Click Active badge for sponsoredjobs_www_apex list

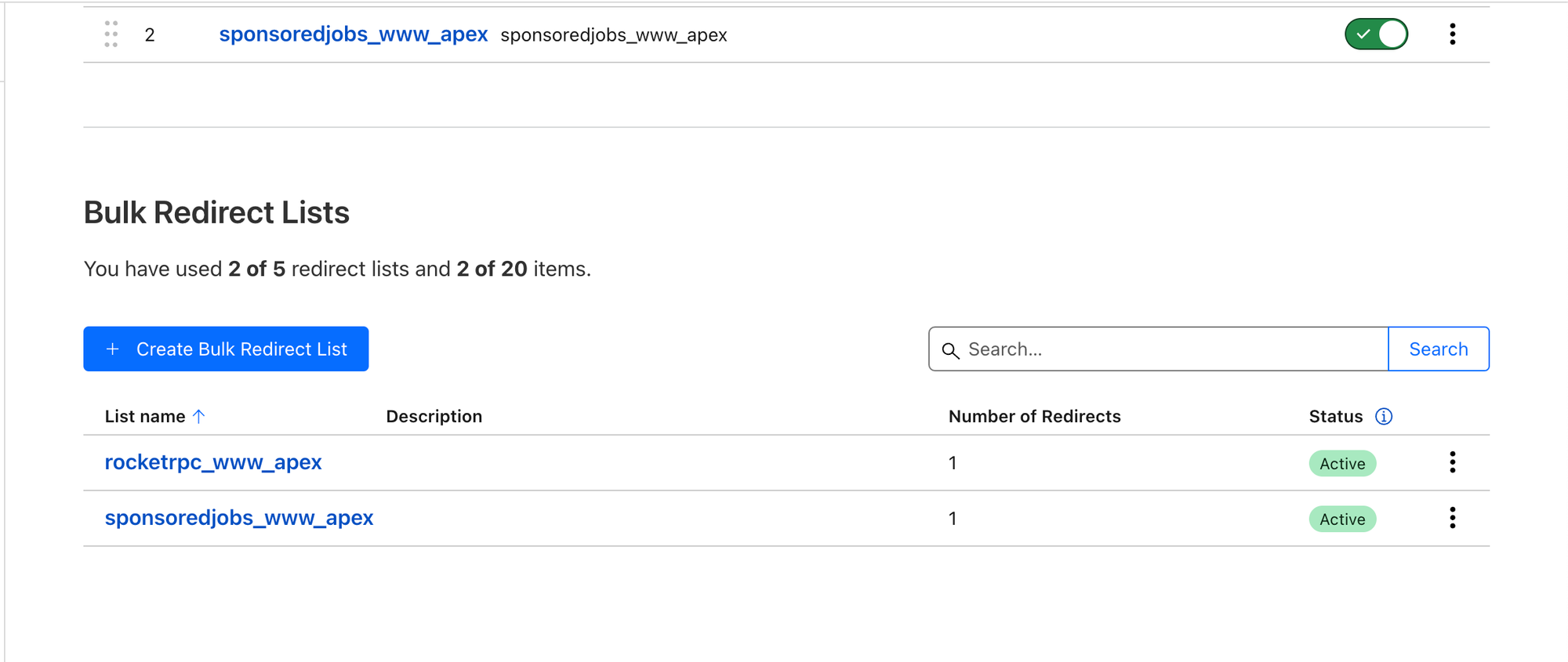pyautogui.click(x=1342, y=519)
